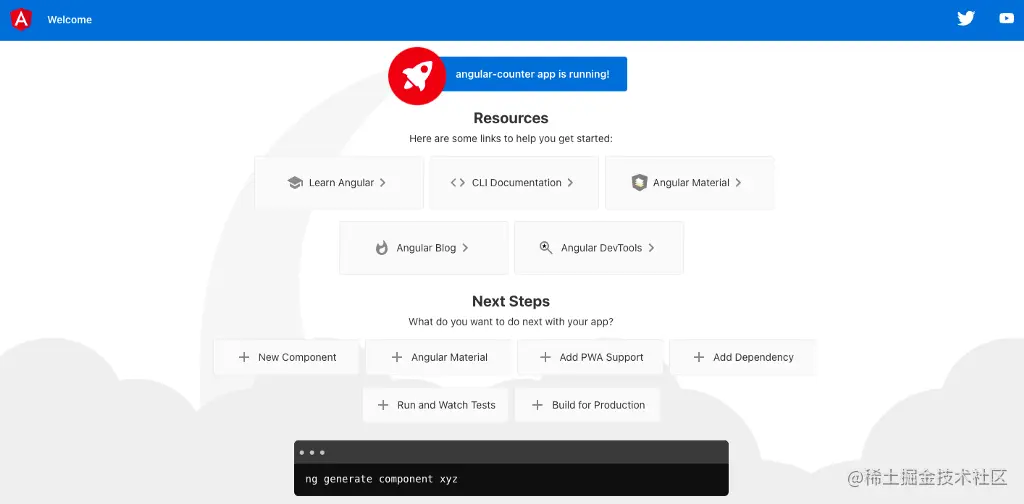Click code brackets icon on CLI Documentation

(x=458, y=183)
